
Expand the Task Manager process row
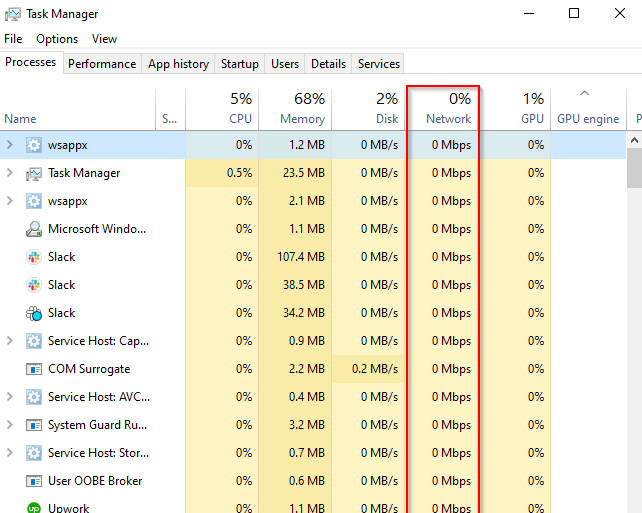(10, 173)
